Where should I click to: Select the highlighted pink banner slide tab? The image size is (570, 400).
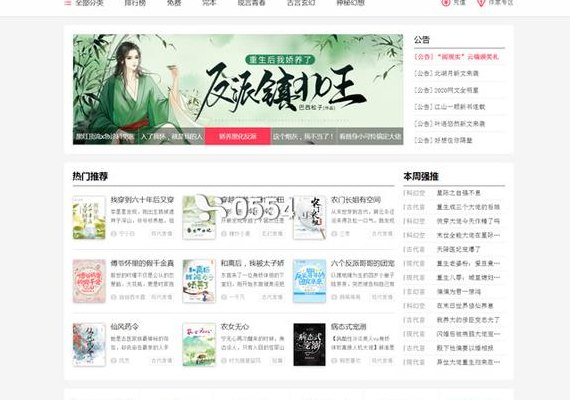point(238,136)
